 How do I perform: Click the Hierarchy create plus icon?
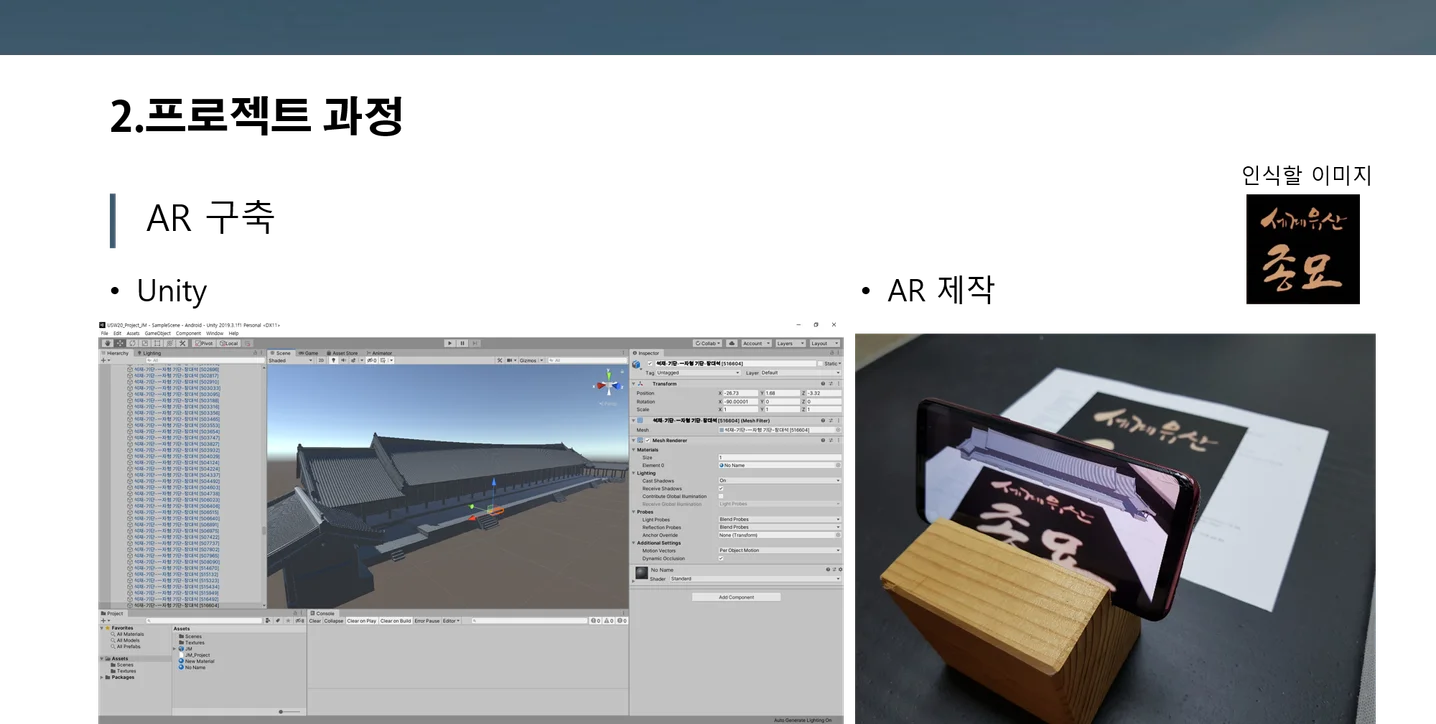click(x=104, y=360)
